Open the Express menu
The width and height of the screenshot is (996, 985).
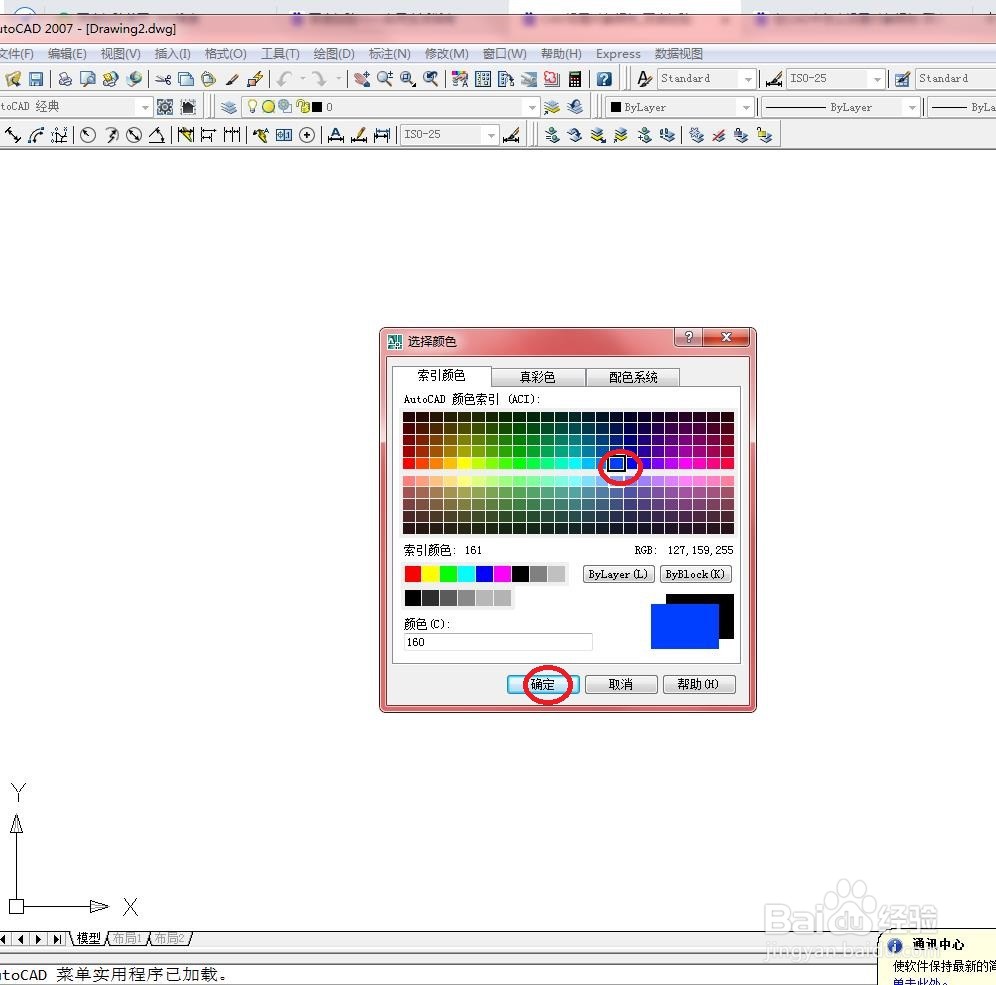618,54
